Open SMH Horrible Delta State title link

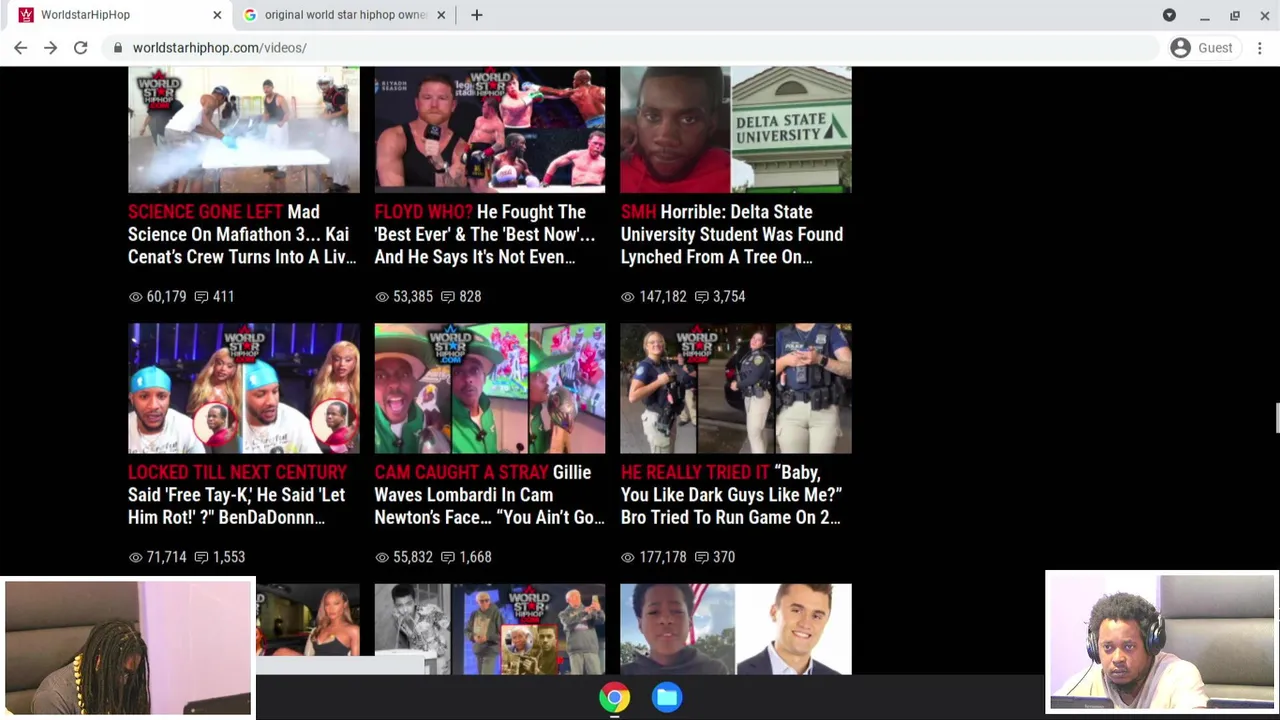pyautogui.click(x=732, y=235)
